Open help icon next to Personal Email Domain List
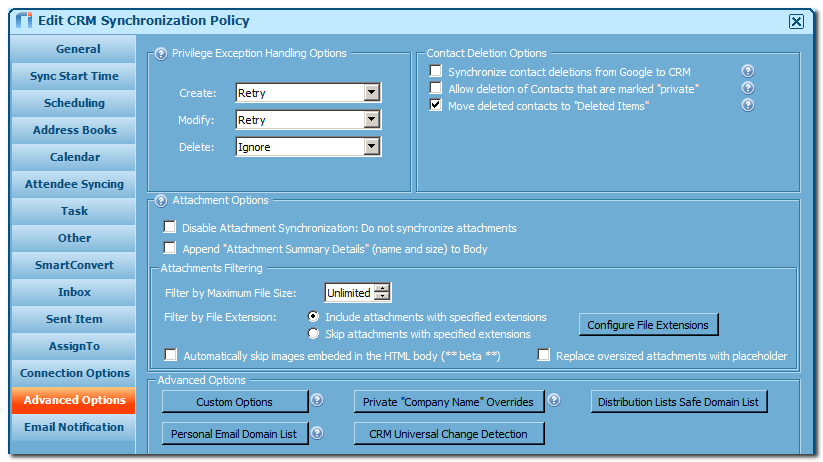 tap(317, 433)
